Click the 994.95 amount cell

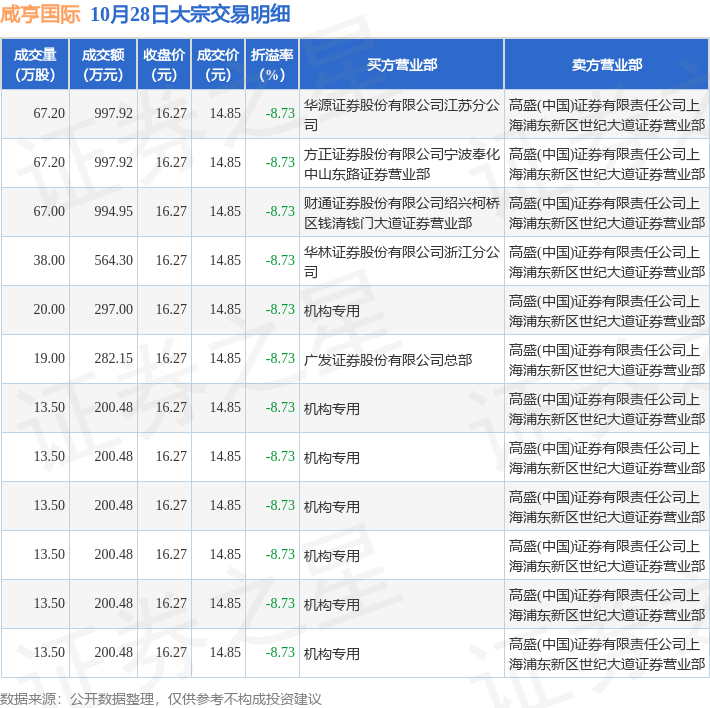click(113, 211)
